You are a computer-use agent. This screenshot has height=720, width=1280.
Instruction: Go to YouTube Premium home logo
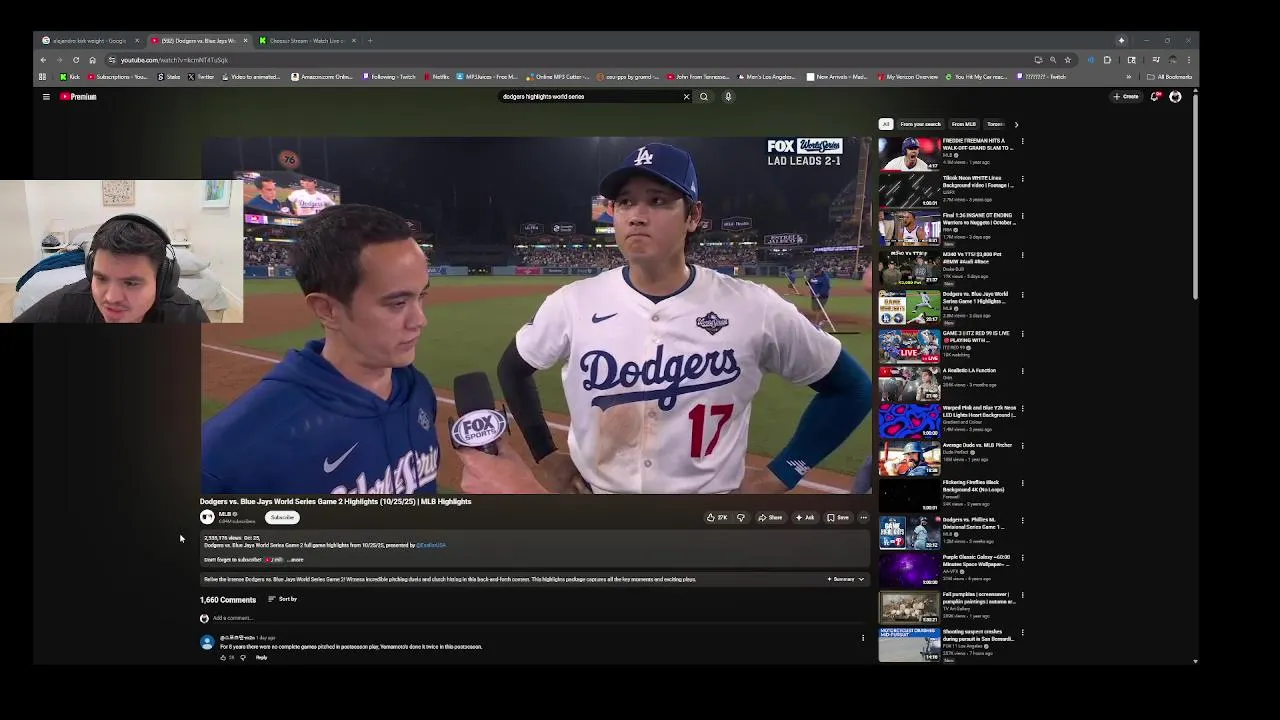(78, 97)
